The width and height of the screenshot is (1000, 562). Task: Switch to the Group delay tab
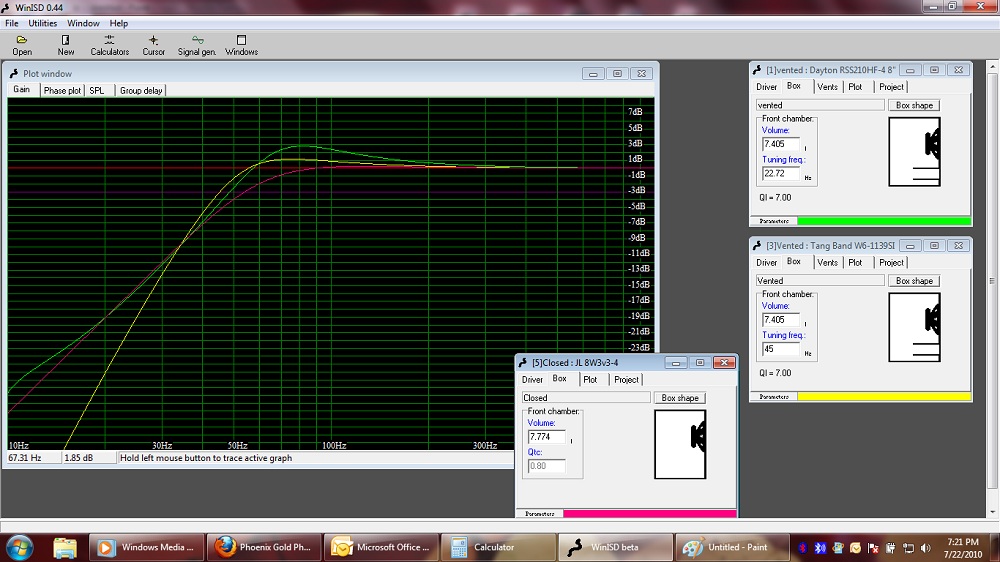[x=141, y=91]
